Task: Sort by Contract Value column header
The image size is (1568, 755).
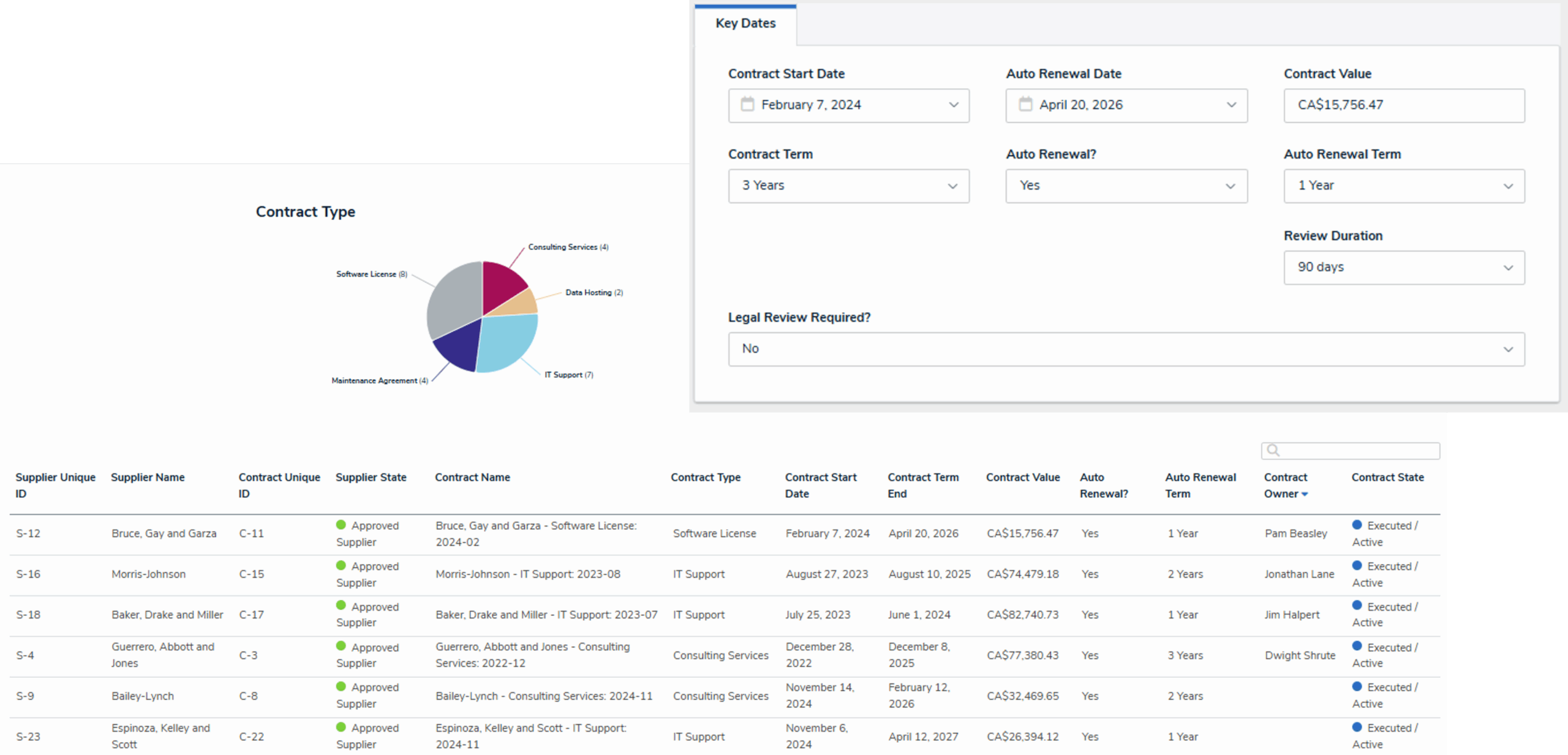Action: (1022, 477)
